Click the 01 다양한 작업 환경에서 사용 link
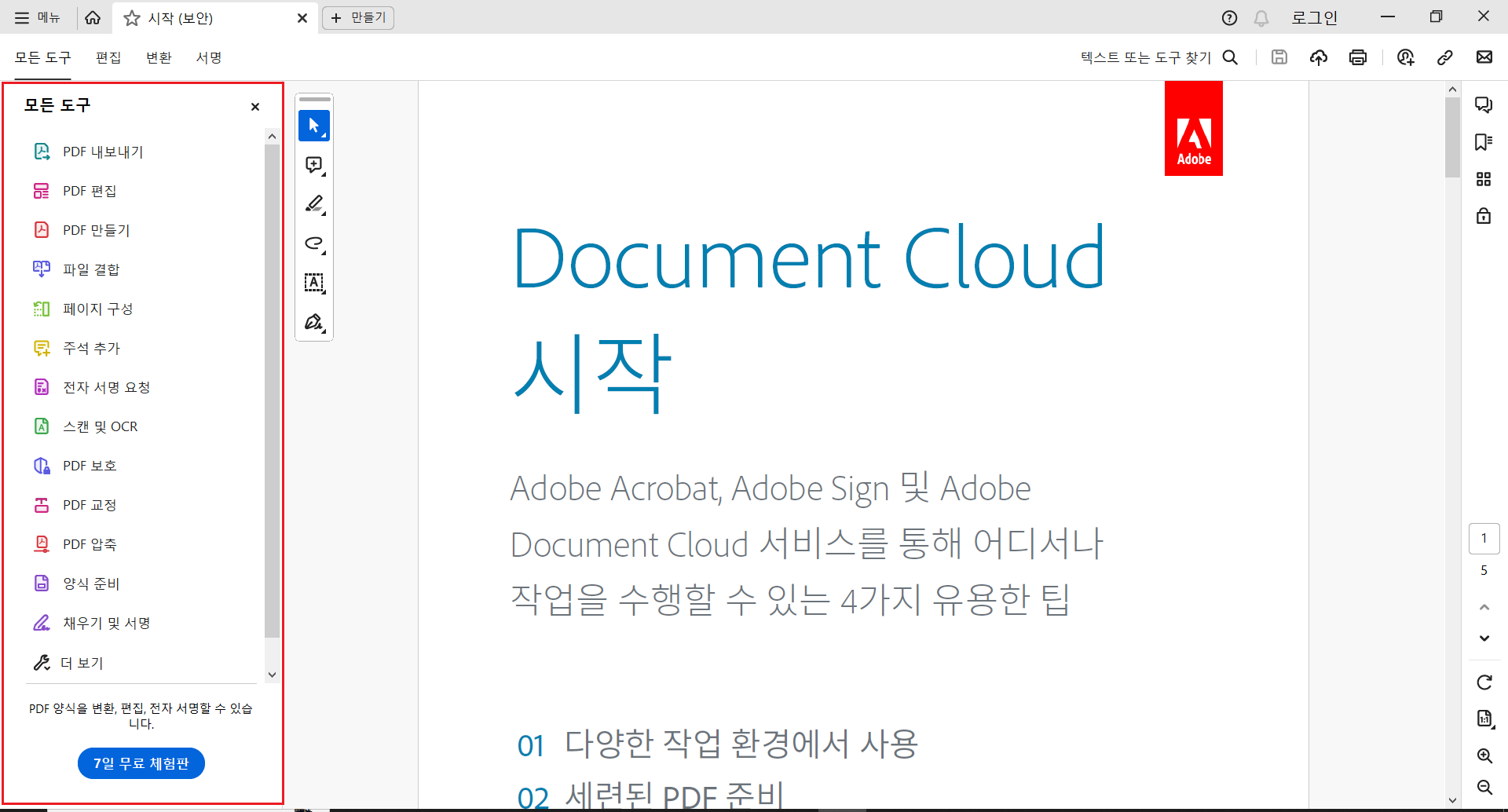 [x=718, y=744]
